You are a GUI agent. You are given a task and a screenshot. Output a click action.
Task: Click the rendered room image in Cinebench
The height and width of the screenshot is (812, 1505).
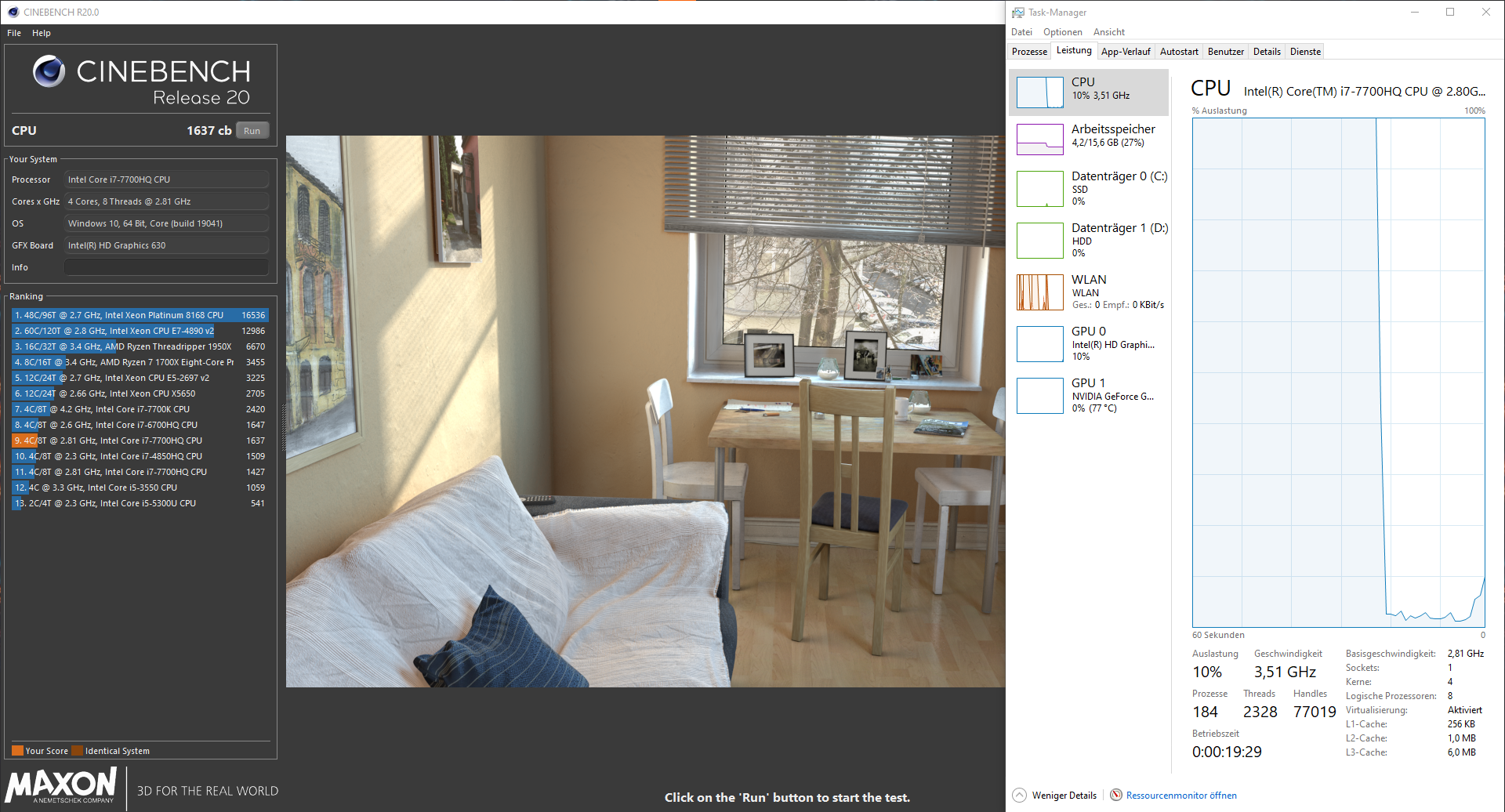tap(645, 411)
